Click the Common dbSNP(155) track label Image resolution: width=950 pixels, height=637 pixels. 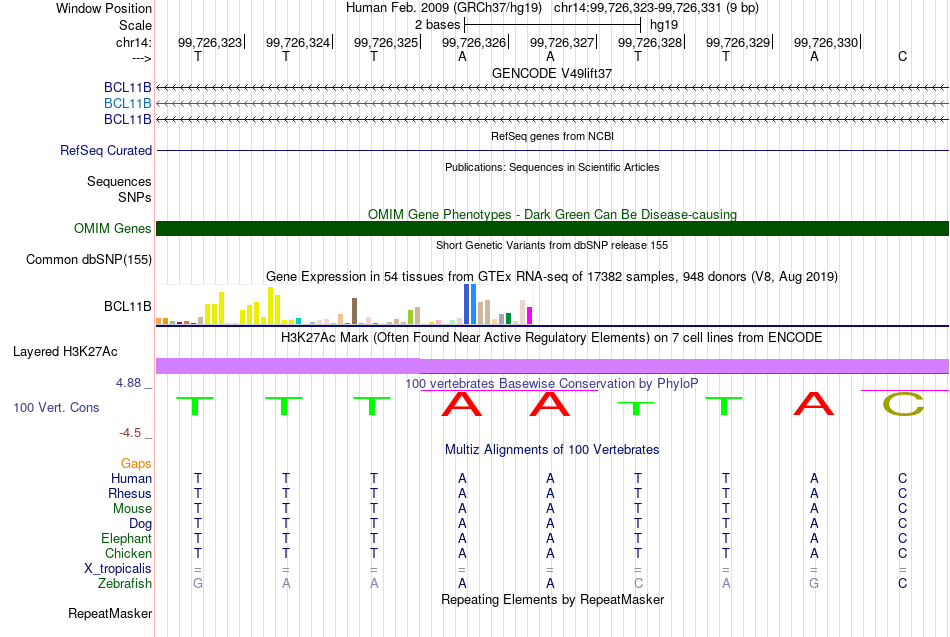(88, 259)
